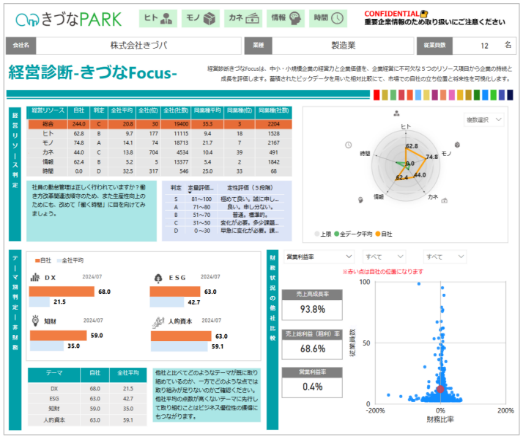This screenshot has width=523, height=440.
Task: Select the purple color swatch
Action: pos(435,95)
